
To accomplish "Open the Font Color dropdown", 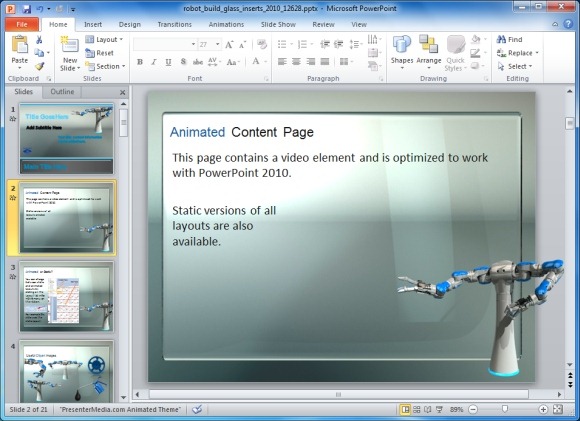I will [x=266, y=62].
